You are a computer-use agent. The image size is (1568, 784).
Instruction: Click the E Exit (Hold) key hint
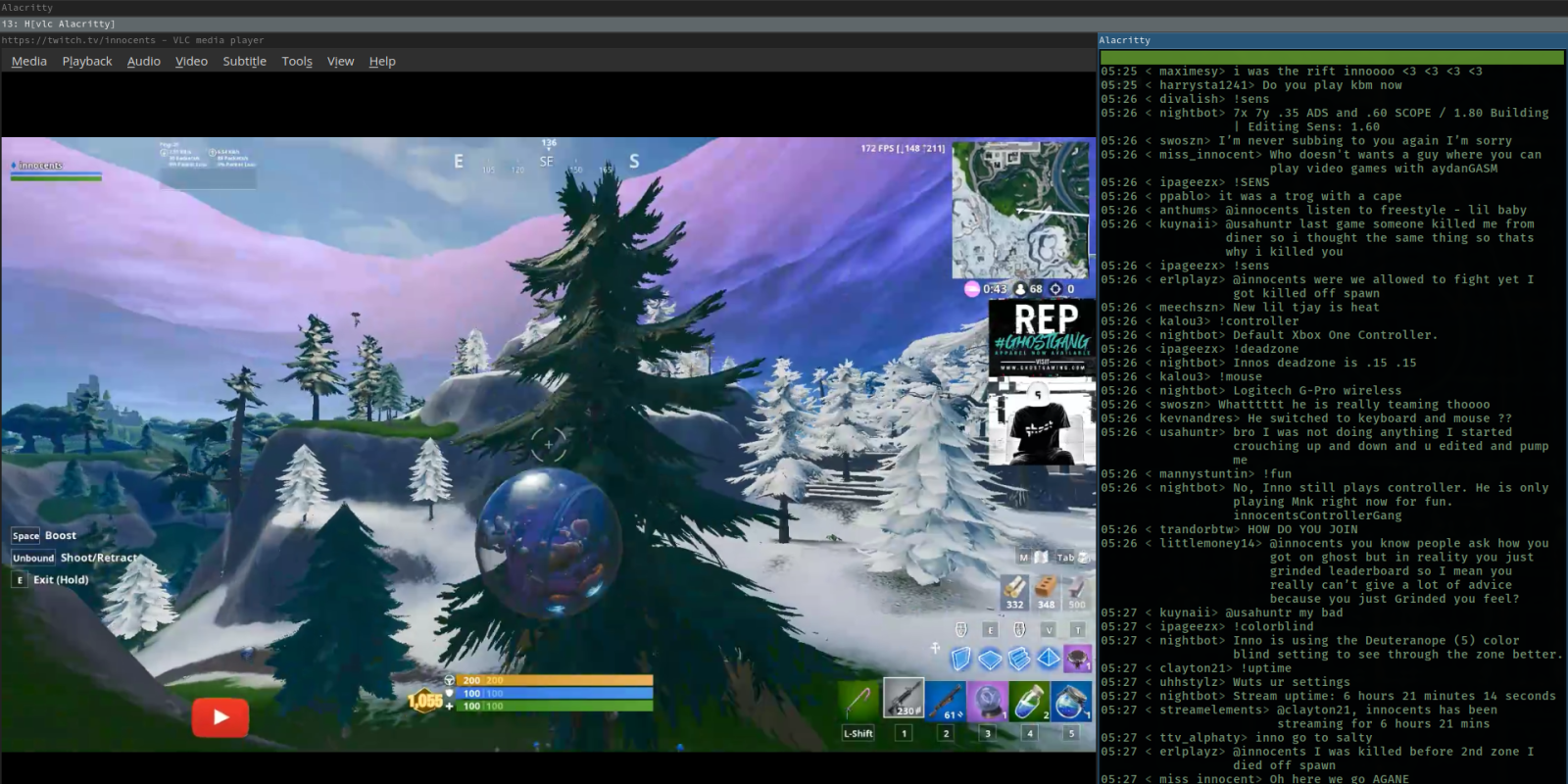click(51, 579)
